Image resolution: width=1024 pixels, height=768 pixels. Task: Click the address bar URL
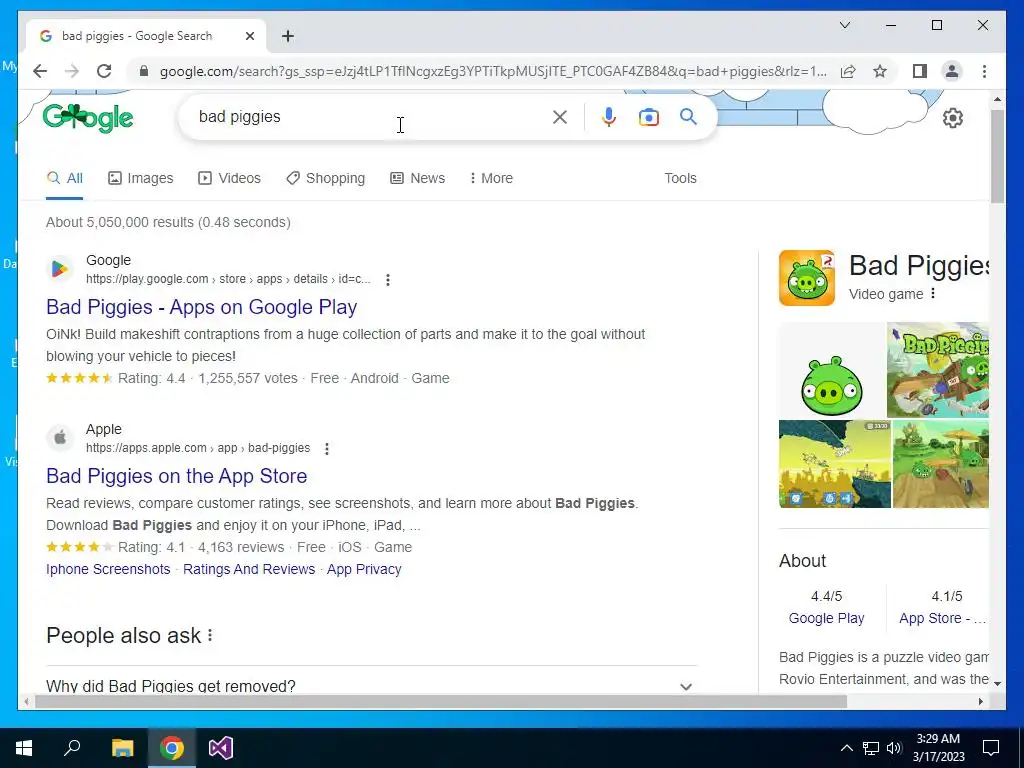click(493, 71)
